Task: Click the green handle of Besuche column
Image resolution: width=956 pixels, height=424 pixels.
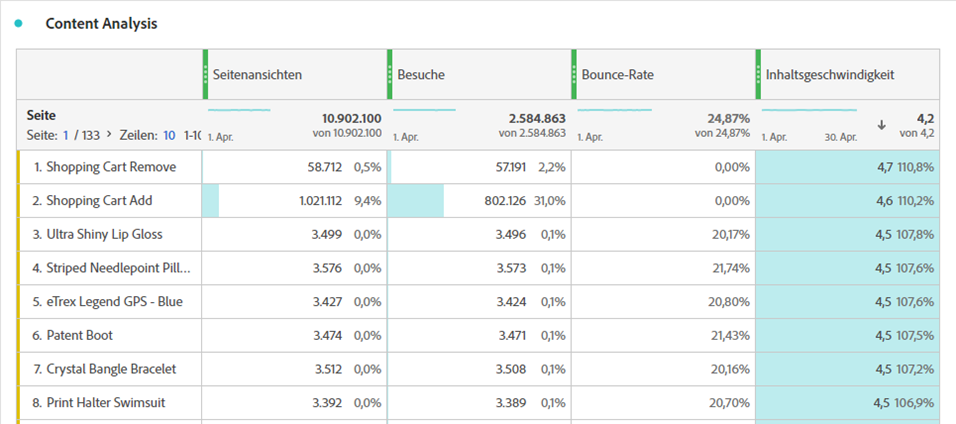Action: click(x=389, y=74)
